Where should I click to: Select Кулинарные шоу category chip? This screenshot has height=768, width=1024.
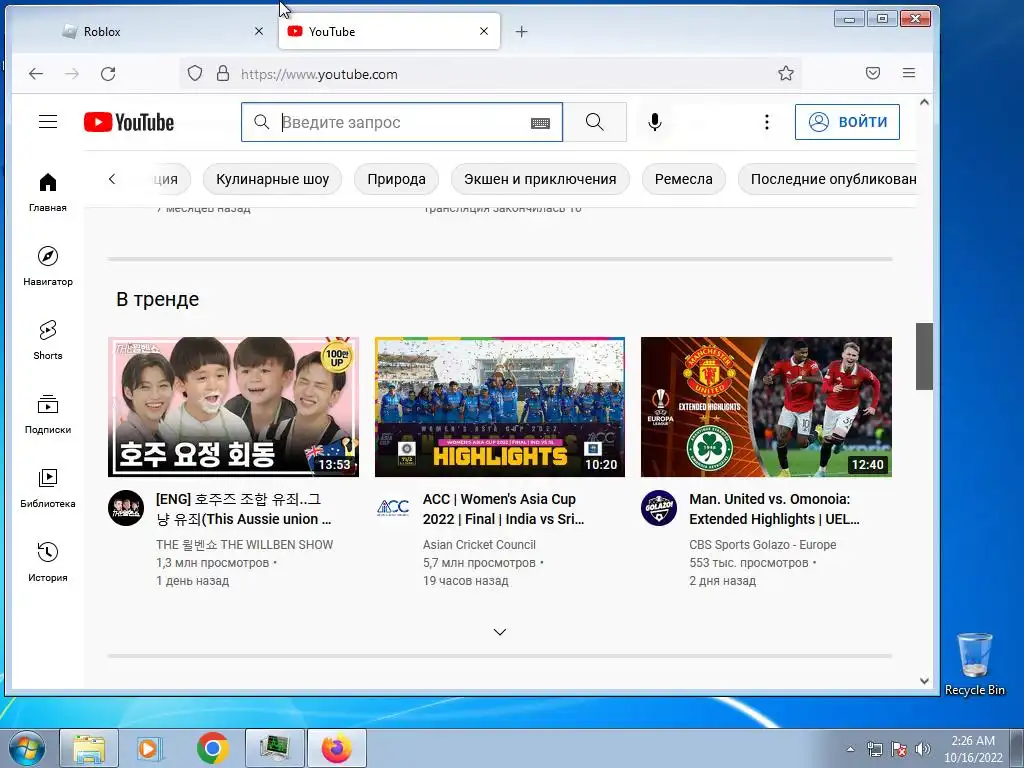pos(272,179)
